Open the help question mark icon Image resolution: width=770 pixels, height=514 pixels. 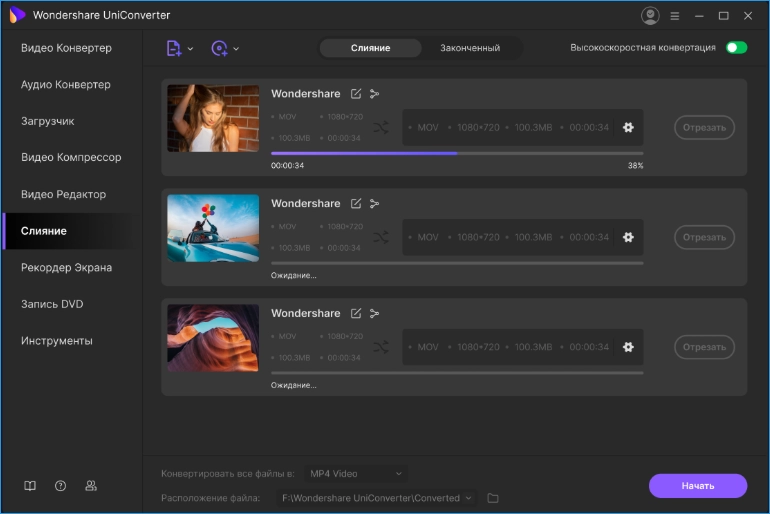60,486
